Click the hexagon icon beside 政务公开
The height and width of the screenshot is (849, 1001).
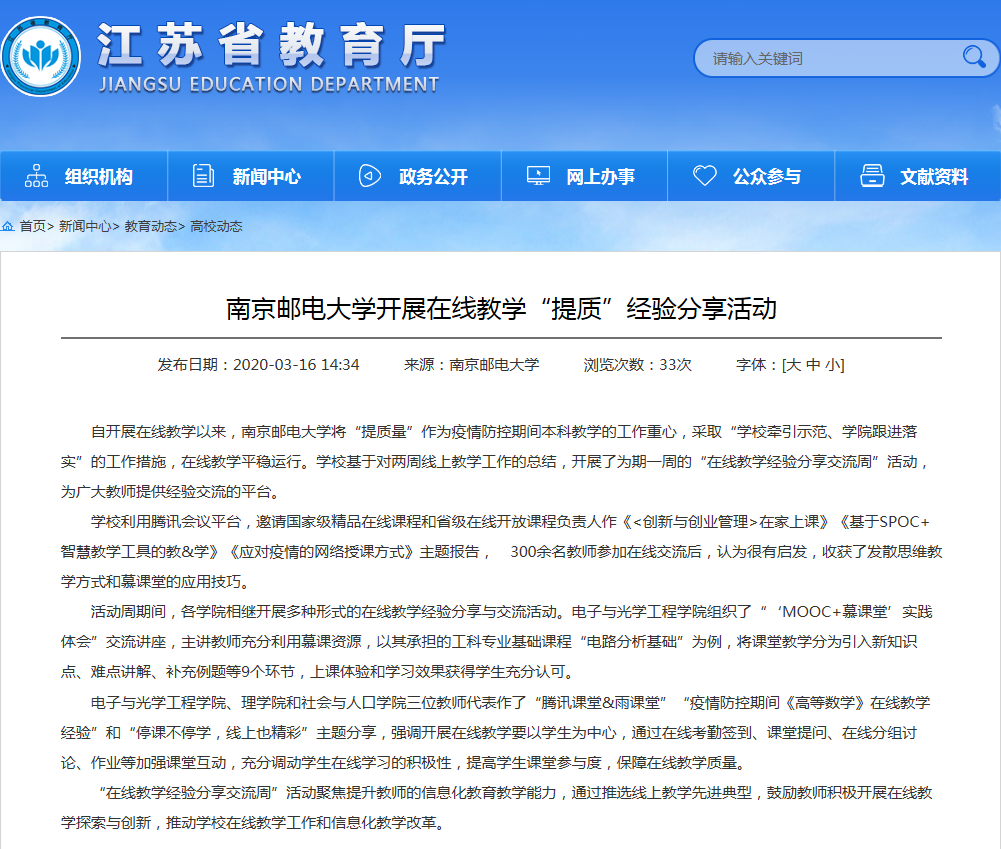click(370, 176)
